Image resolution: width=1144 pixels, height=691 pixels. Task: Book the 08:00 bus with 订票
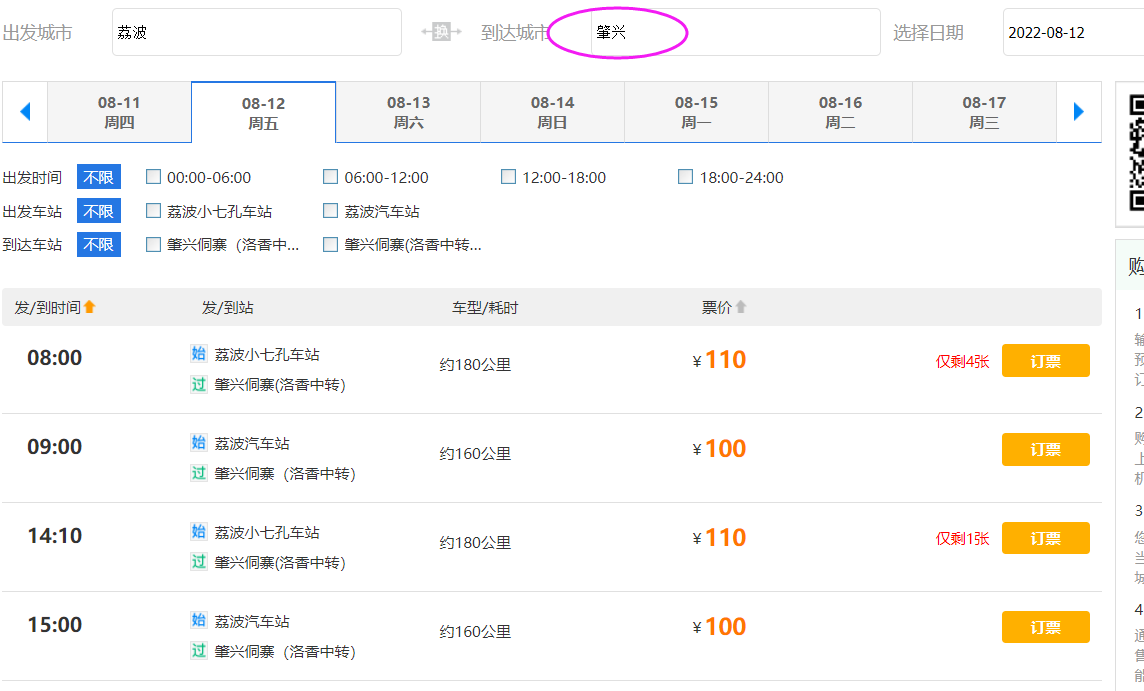click(x=1045, y=361)
